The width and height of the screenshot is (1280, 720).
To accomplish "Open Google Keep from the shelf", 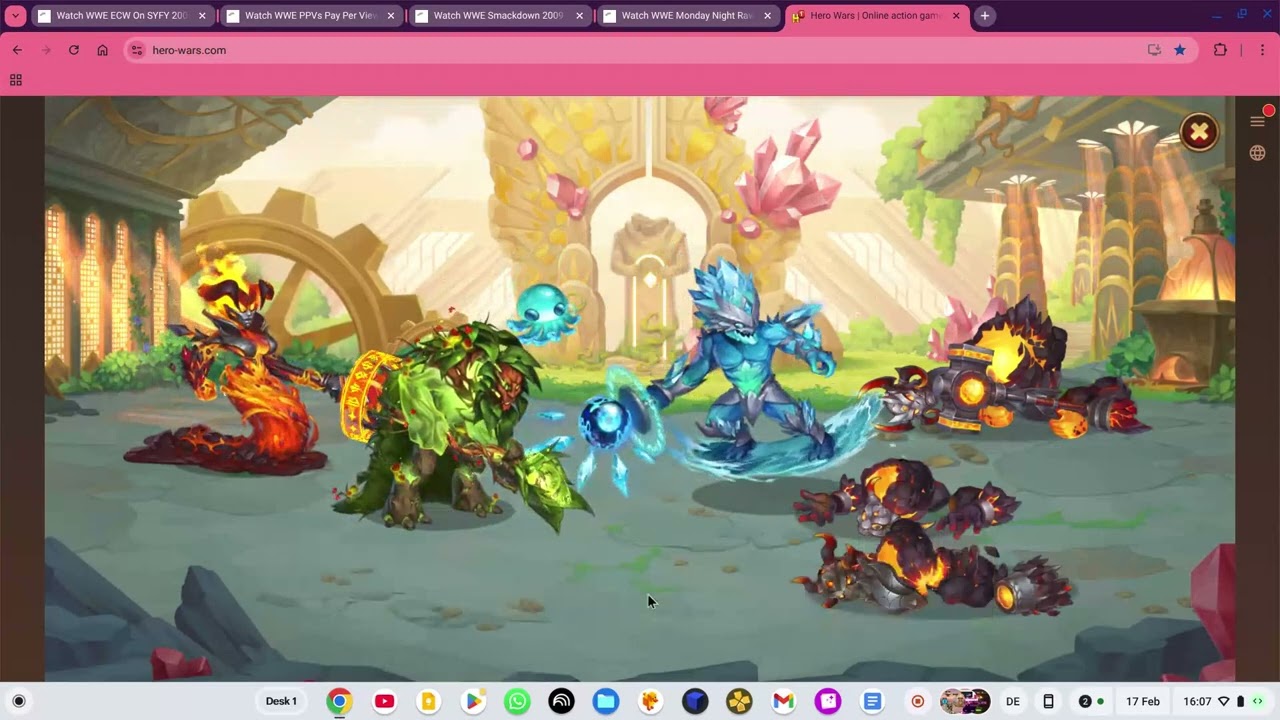I will click(x=428, y=701).
